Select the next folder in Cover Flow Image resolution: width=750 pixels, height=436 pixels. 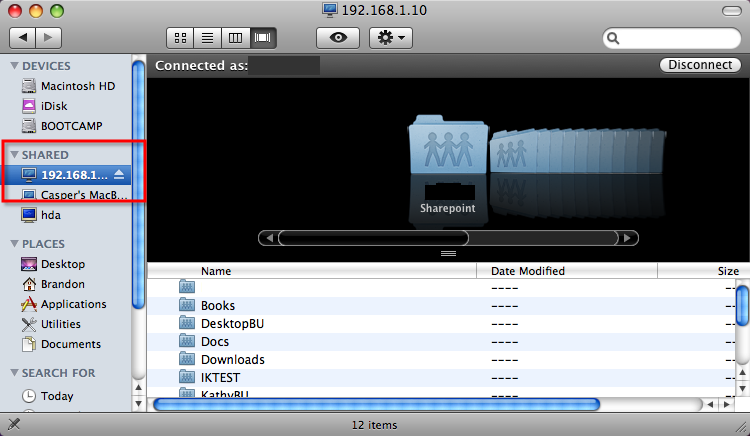(512, 151)
